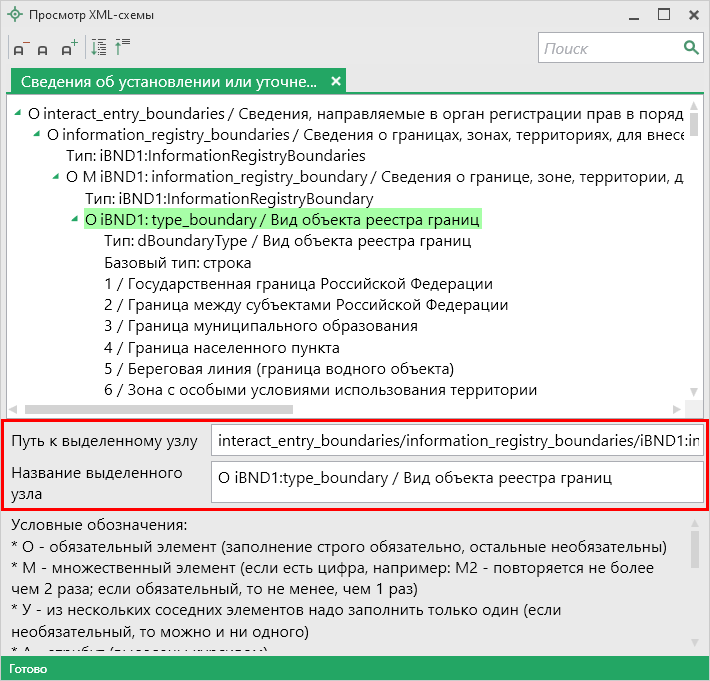Viewport: 710px width, 681px height.
Task: Reset font size with plain A icon
Action: (x=44, y=49)
